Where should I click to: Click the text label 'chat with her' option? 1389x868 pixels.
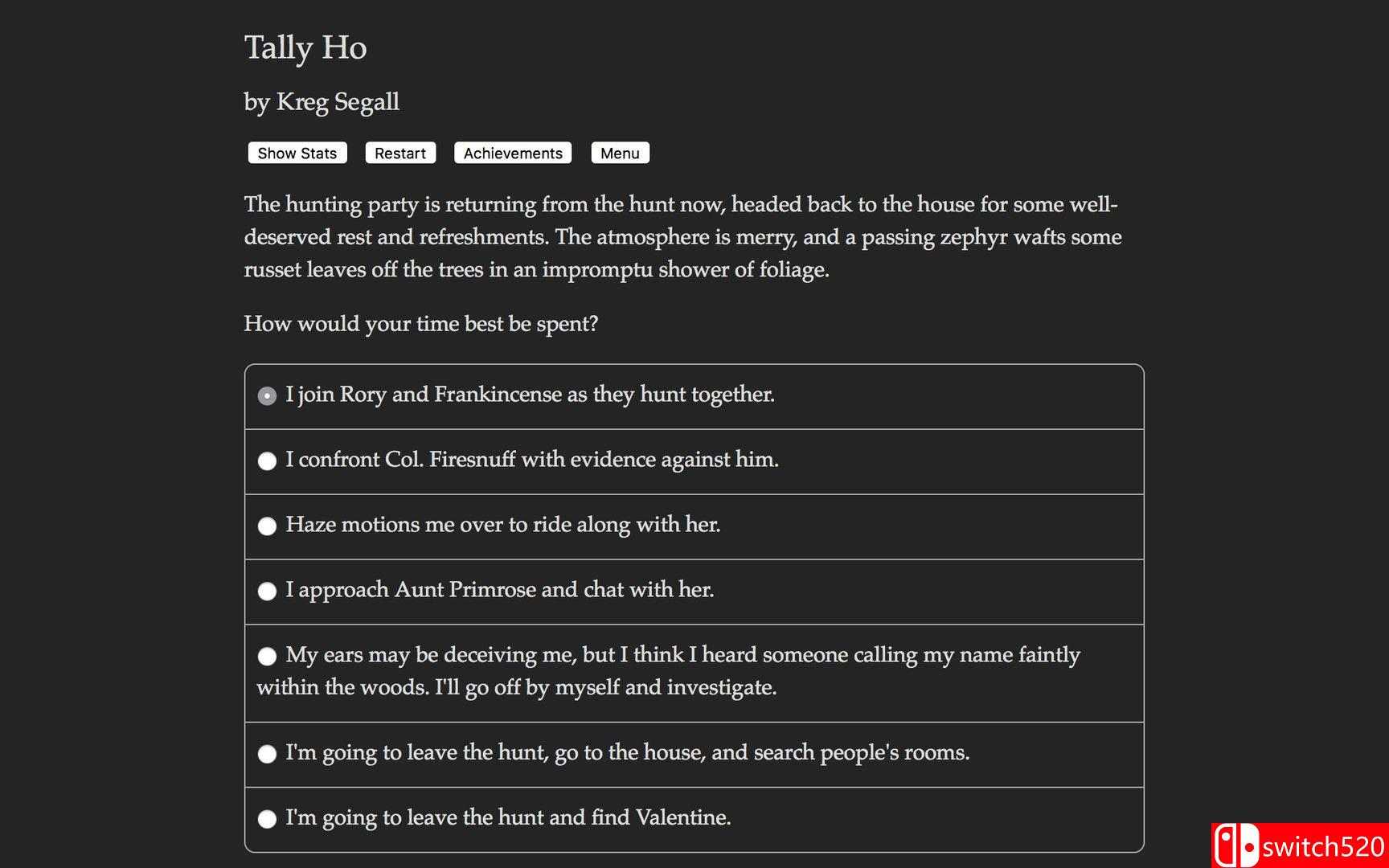click(500, 590)
